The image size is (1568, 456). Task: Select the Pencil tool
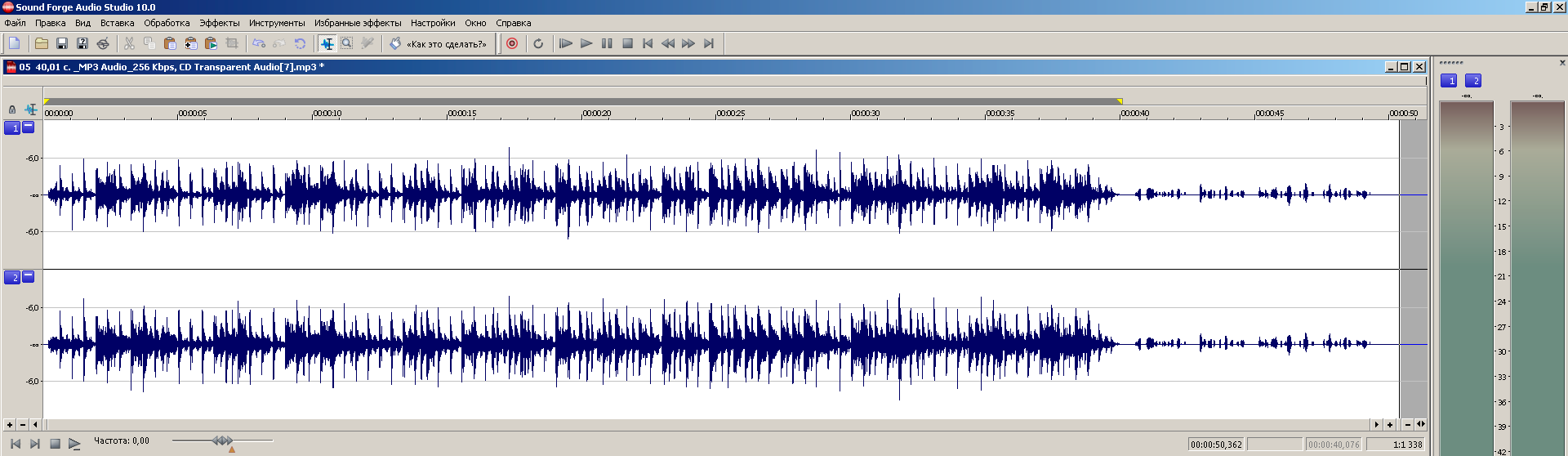click(x=367, y=43)
